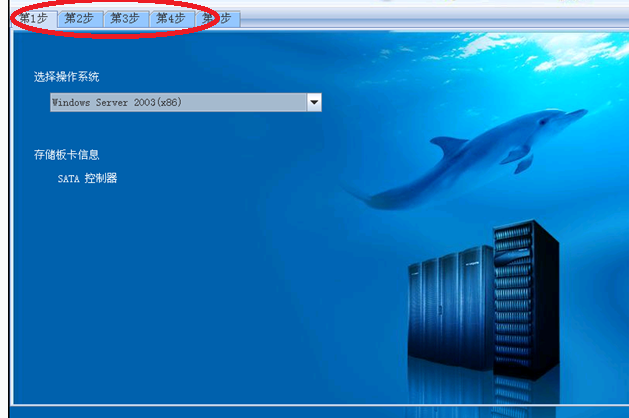Viewport: 629px width, 418px height.
Task: Click the tall server rack cabinet
Action: pos(524,295)
